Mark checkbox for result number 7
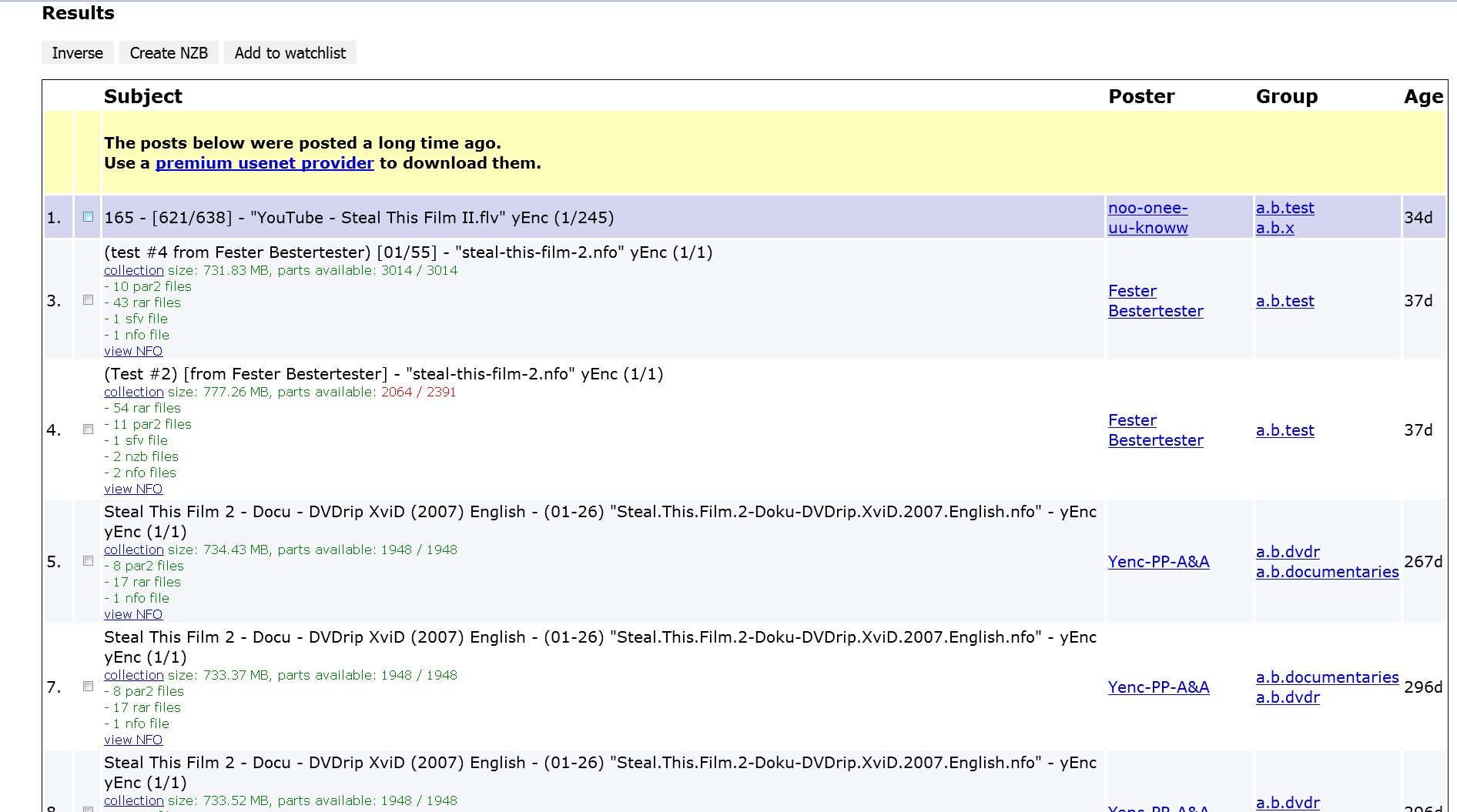Screen dimensions: 1457x812 (x=88, y=687)
